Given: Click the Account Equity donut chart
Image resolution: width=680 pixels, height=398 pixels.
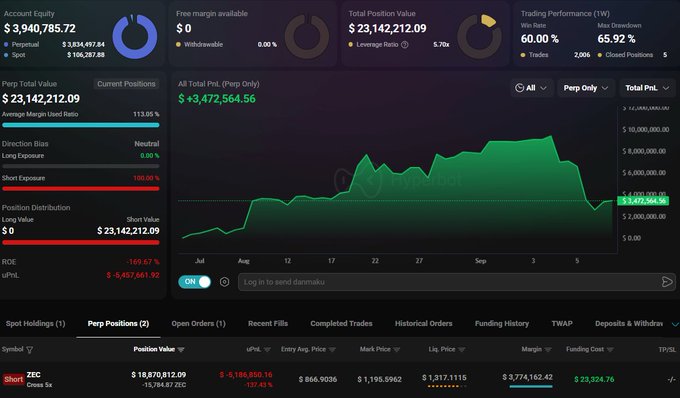Looking at the screenshot, I should pos(135,36).
